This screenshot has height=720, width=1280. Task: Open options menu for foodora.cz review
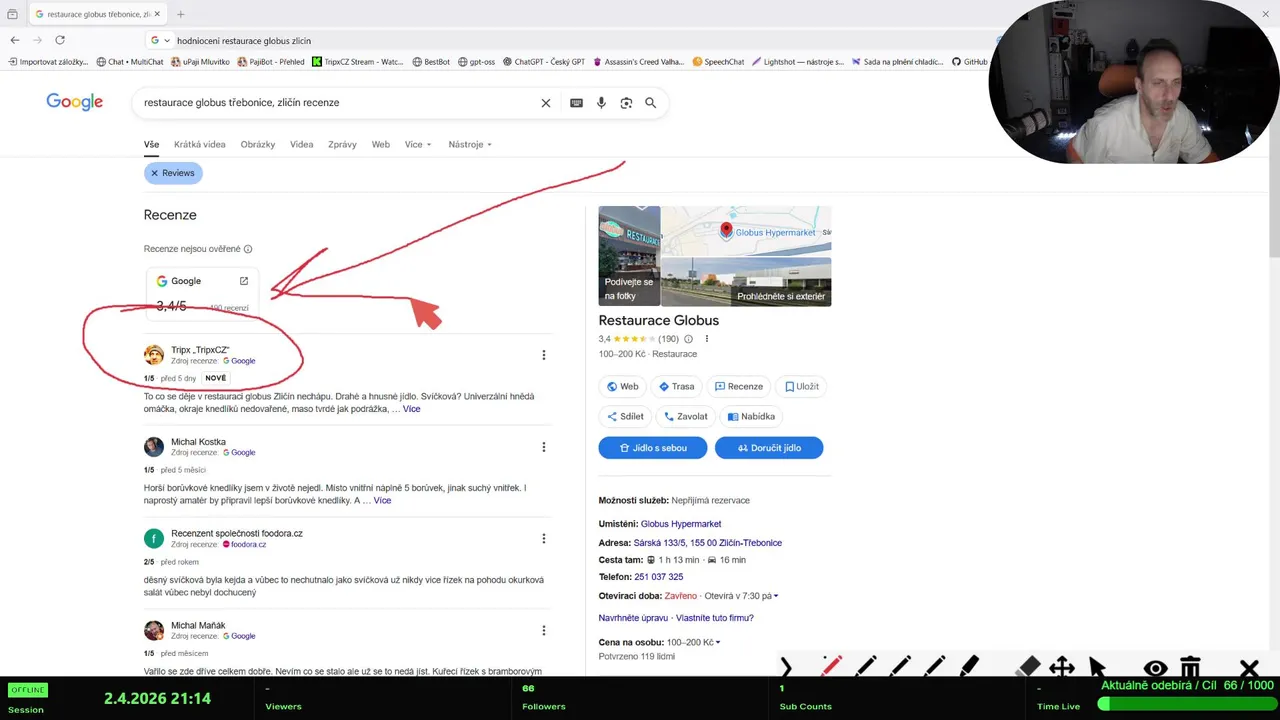544,538
